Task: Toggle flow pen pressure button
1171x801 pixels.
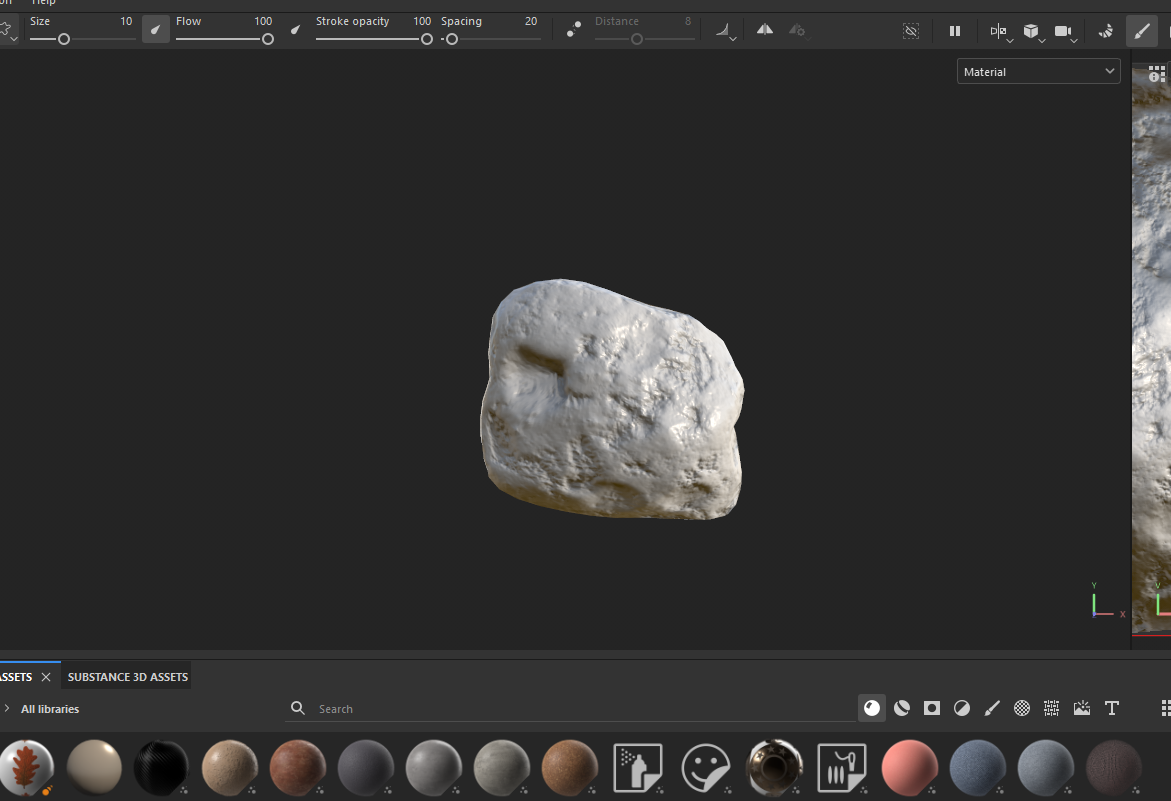Action: (x=296, y=30)
